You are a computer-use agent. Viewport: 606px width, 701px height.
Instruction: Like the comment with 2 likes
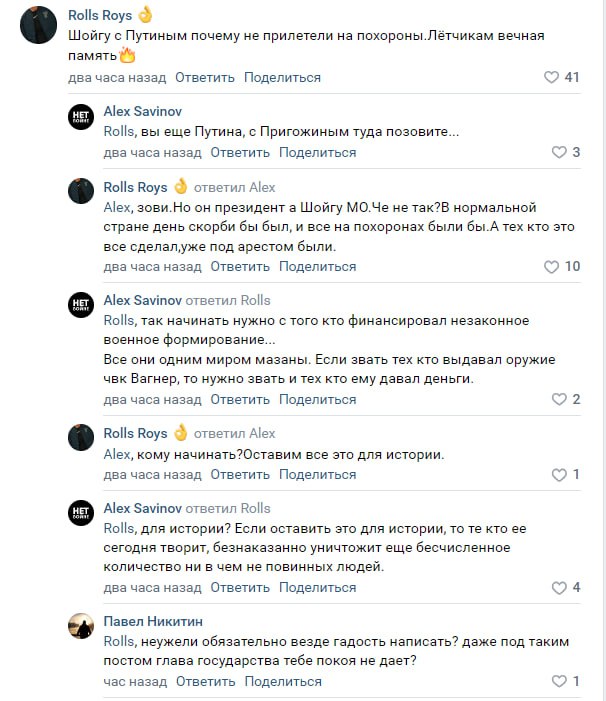tap(559, 399)
